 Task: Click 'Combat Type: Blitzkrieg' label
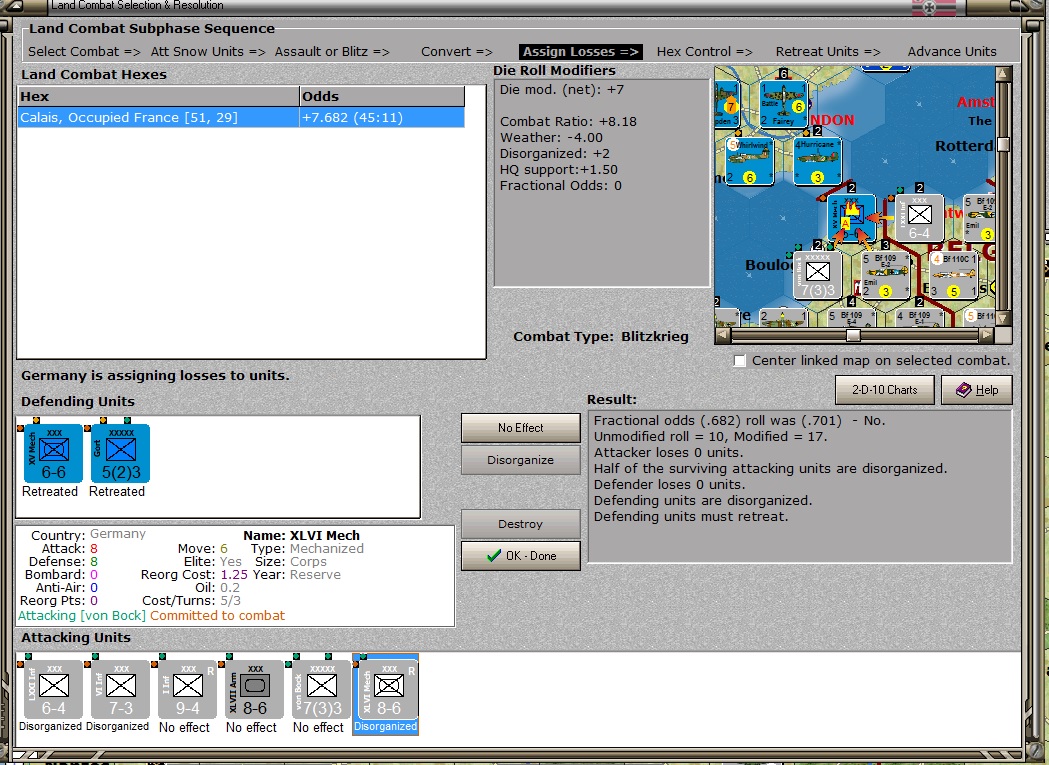click(601, 337)
